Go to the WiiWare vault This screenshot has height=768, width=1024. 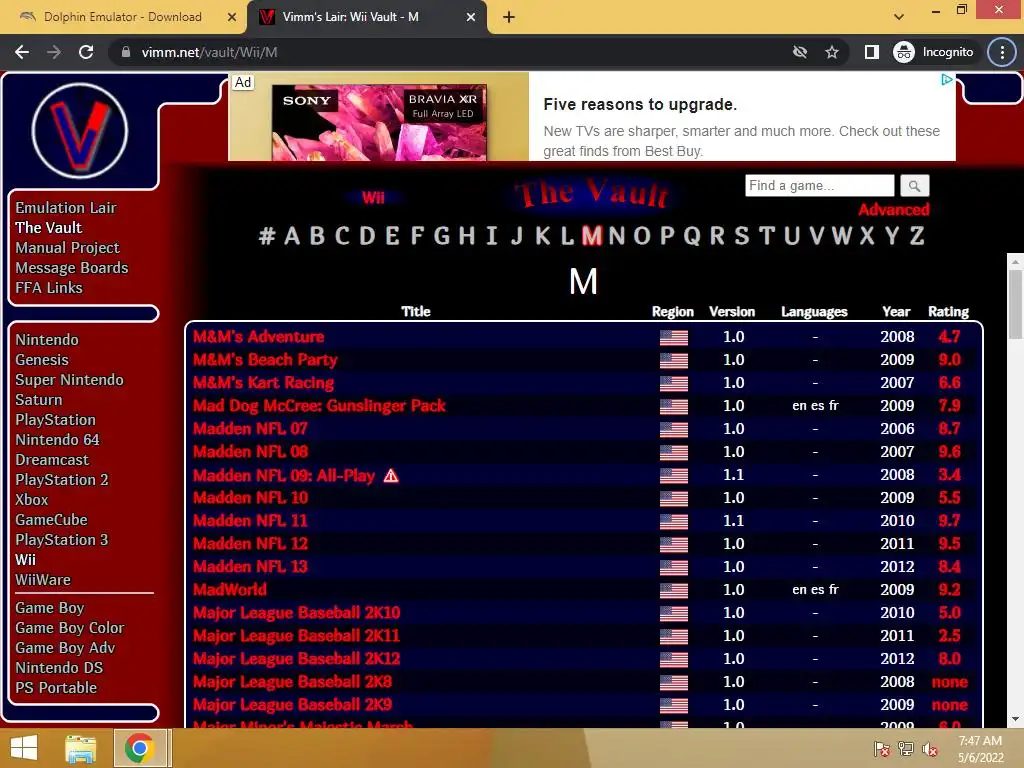click(x=43, y=580)
